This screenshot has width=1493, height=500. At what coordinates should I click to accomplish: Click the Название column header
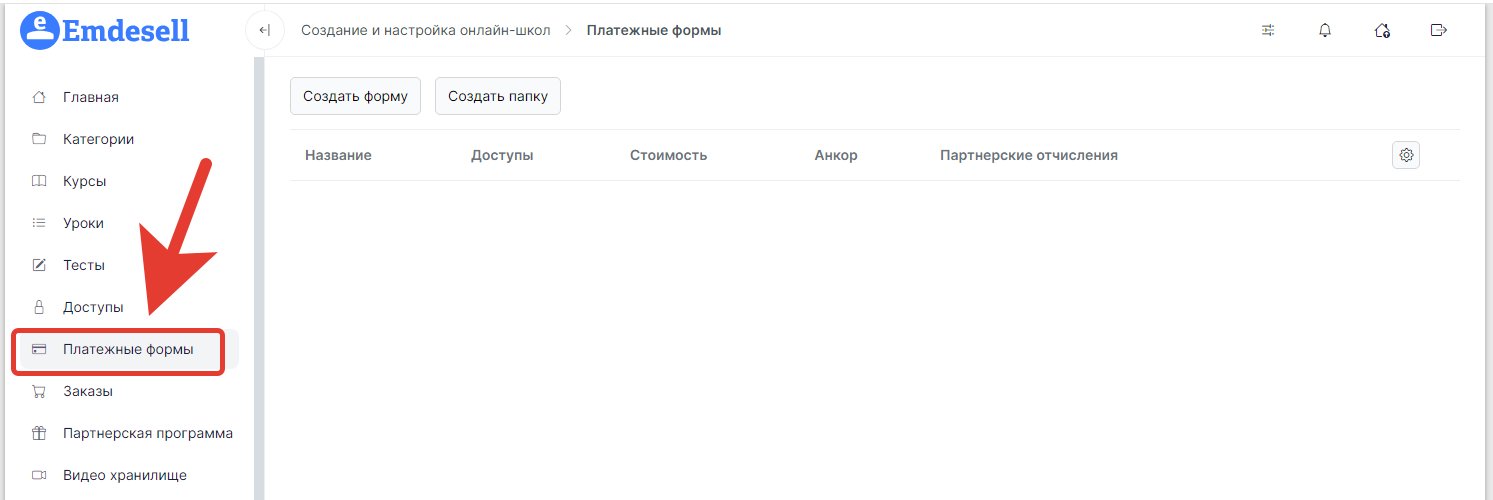338,155
